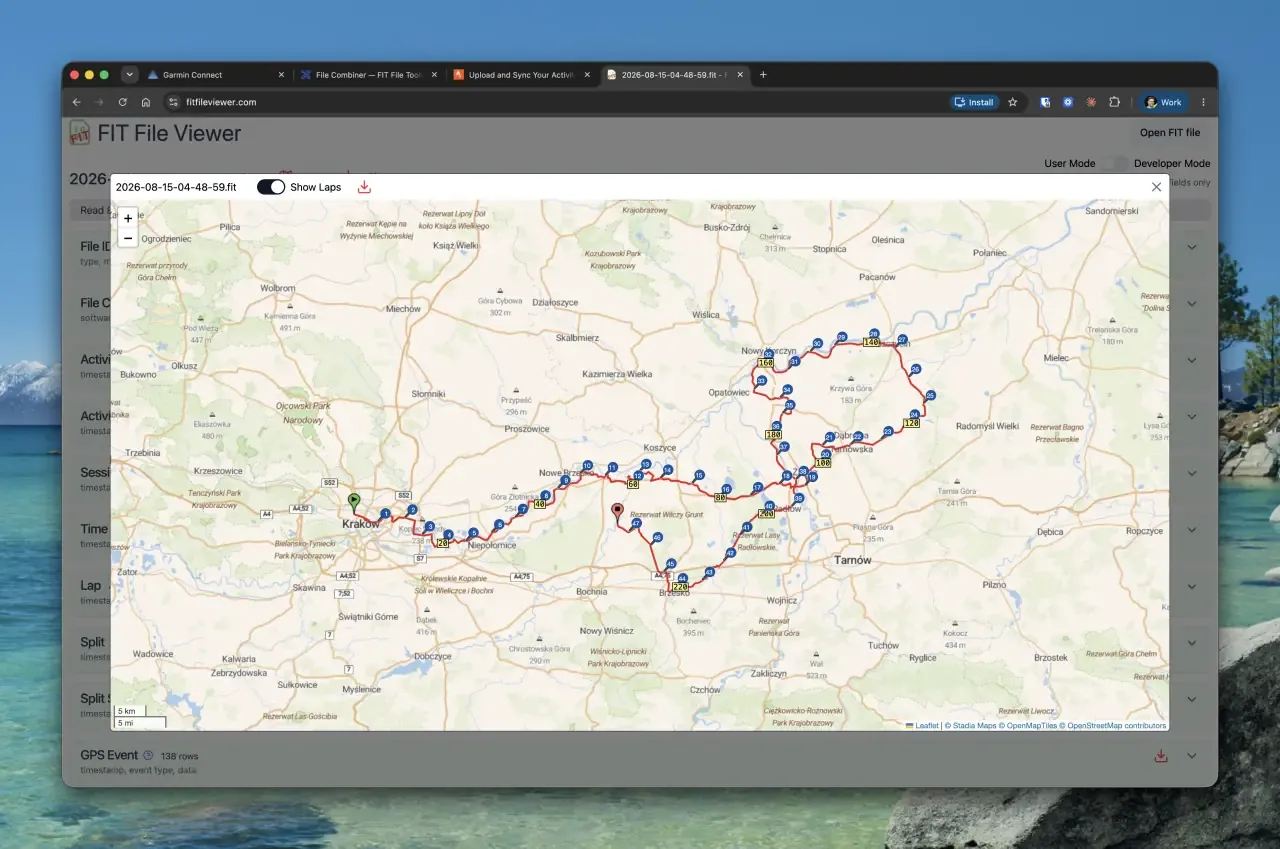Click the dialog title 2026-08-15-04-48-59.fit
The image size is (1280, 849).
[176, 187]
